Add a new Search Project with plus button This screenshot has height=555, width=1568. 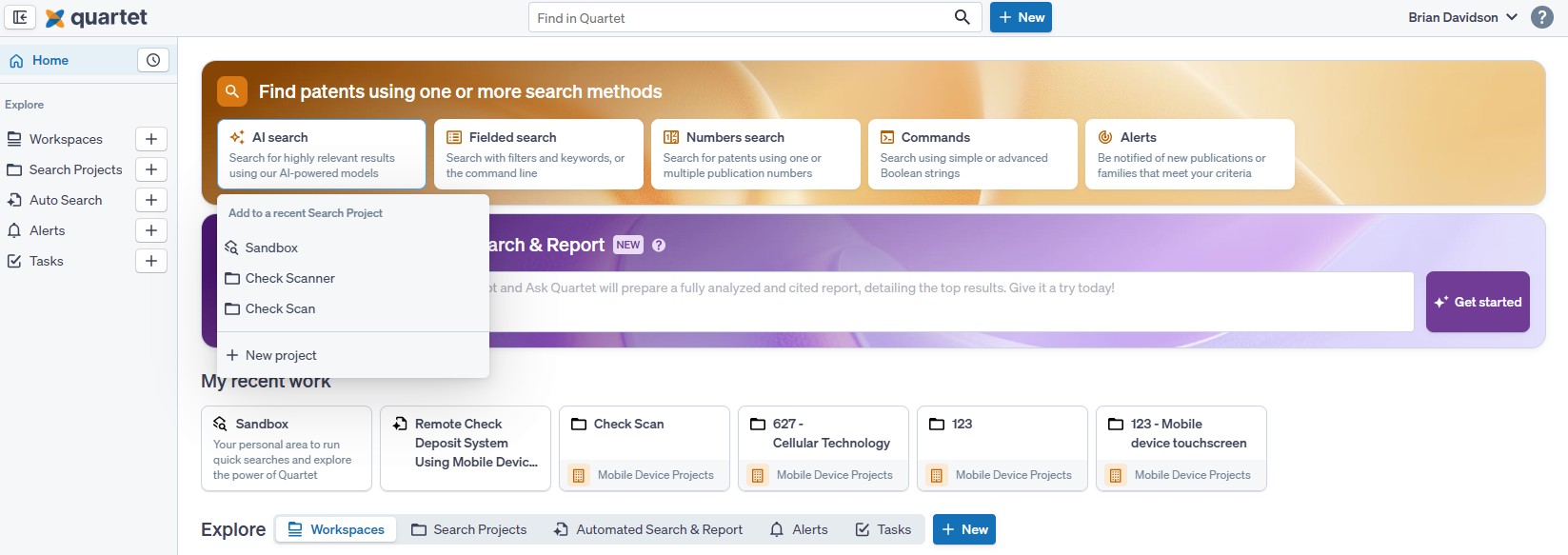[151, 169]
